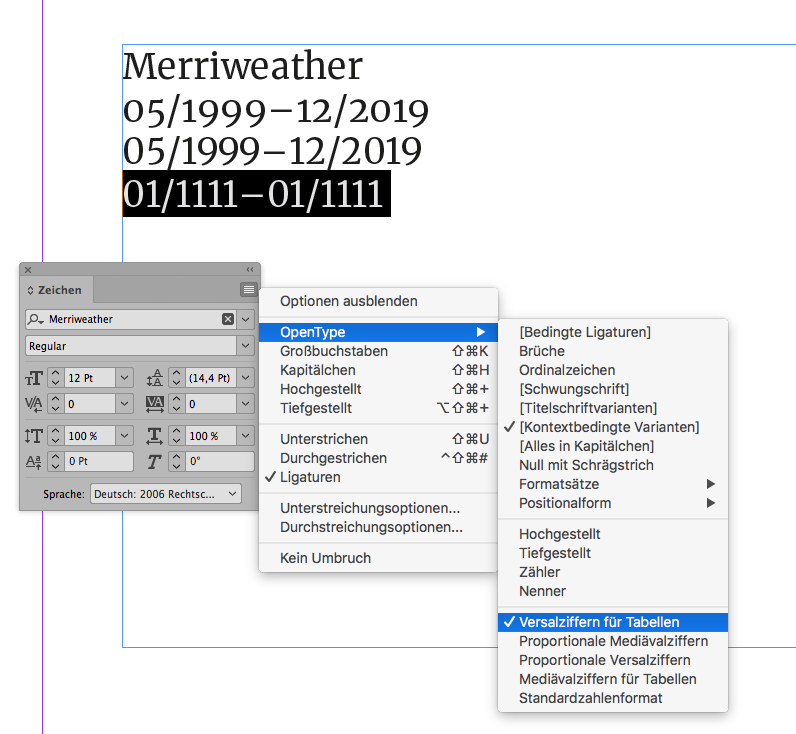
Task: Select Mediävalziffern für Tabellen
Action: click(x=613, y=679)
